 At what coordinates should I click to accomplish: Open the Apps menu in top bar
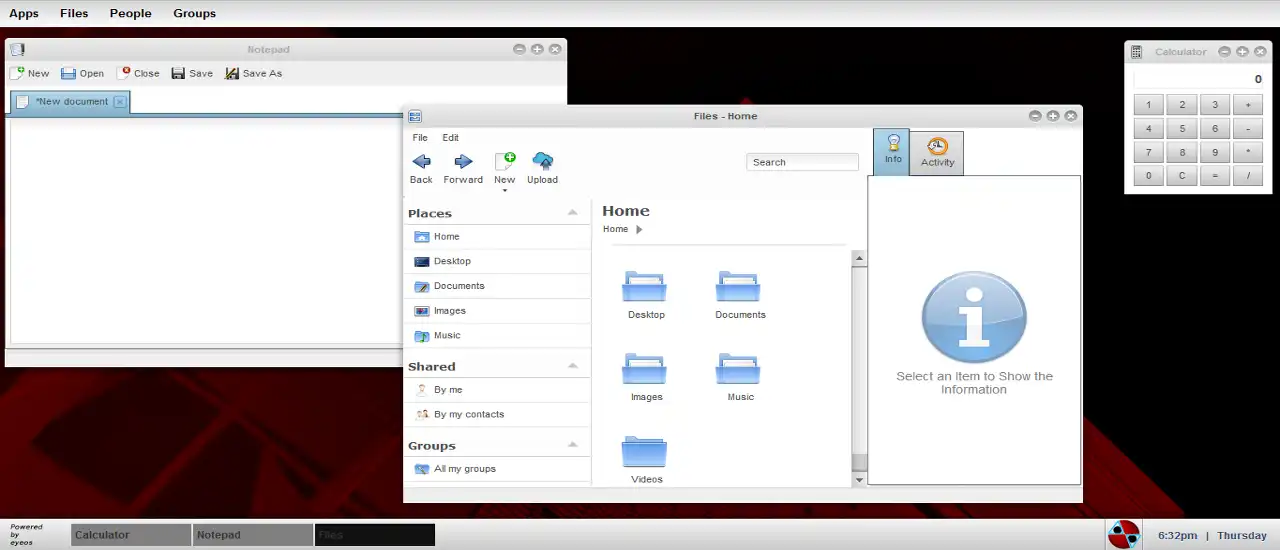click(24, 13)
